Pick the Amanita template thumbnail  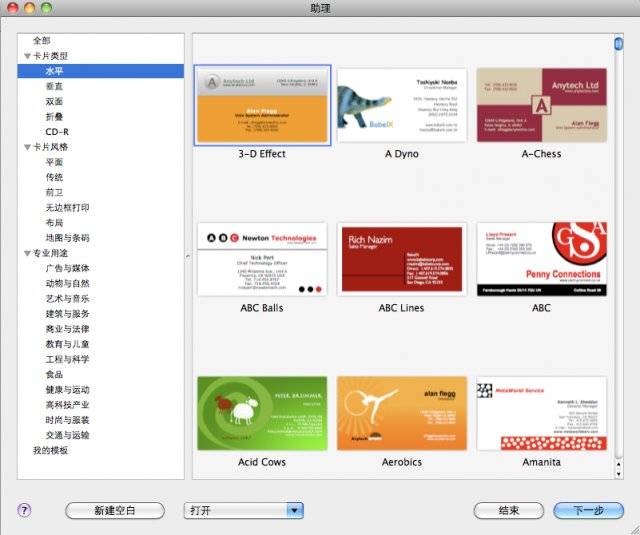(541, 414)
